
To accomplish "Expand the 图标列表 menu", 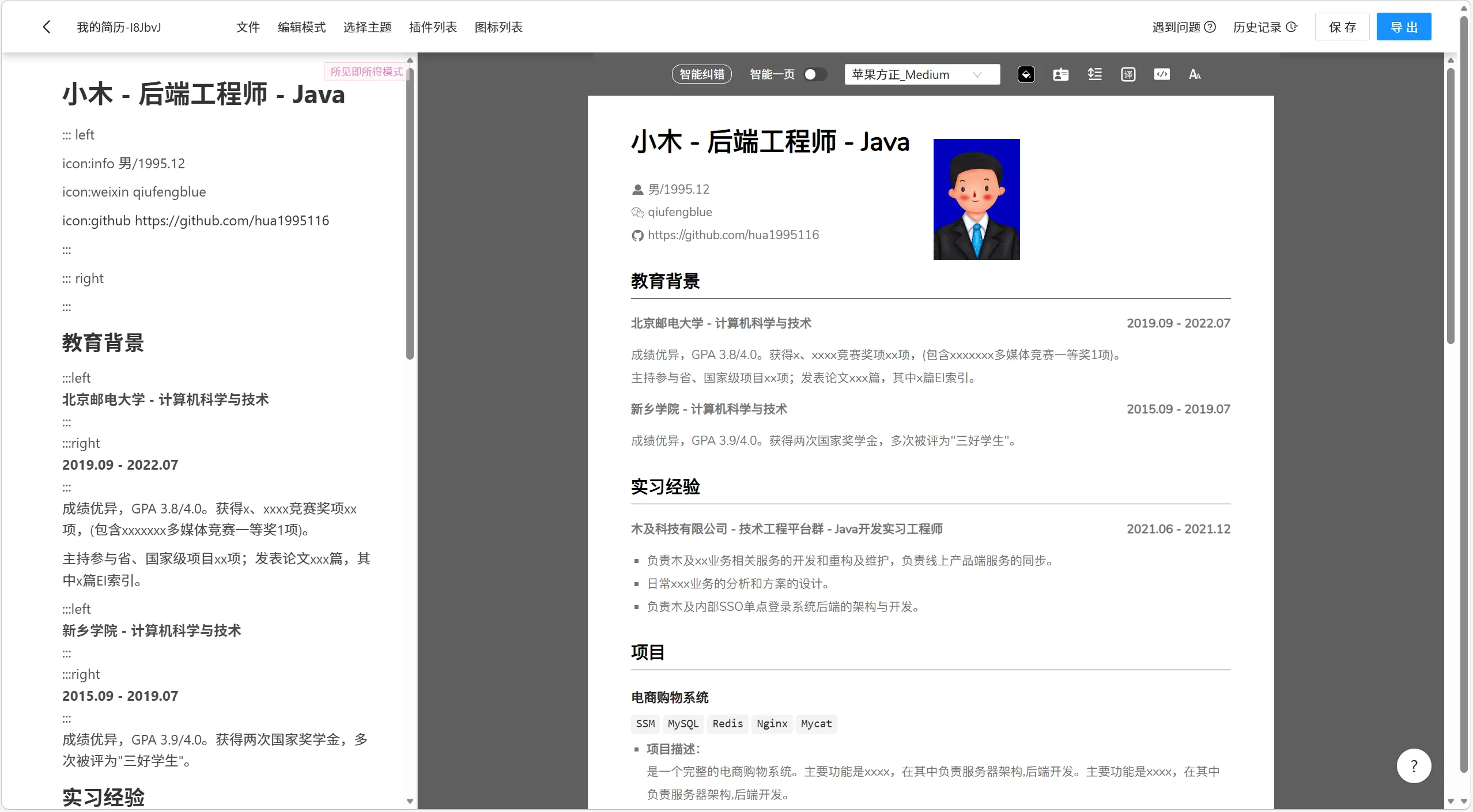I will (498, 27).
